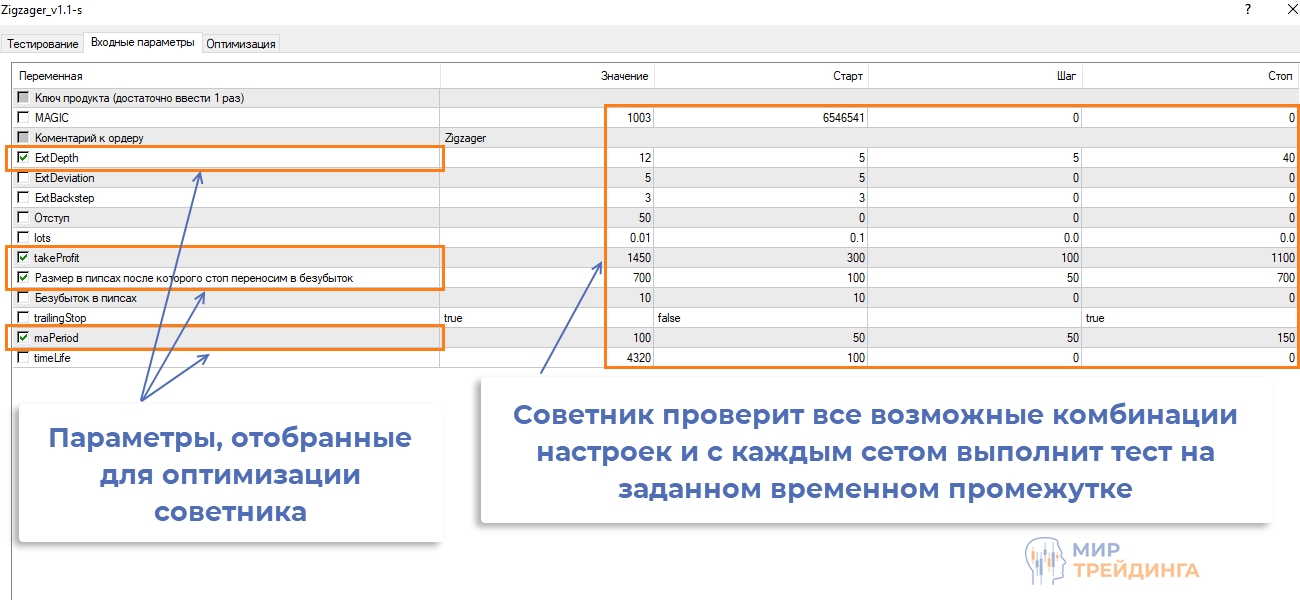Screen dimensions: 1300x600
Task: Click the help question mark button
Action: point(1247,10)
